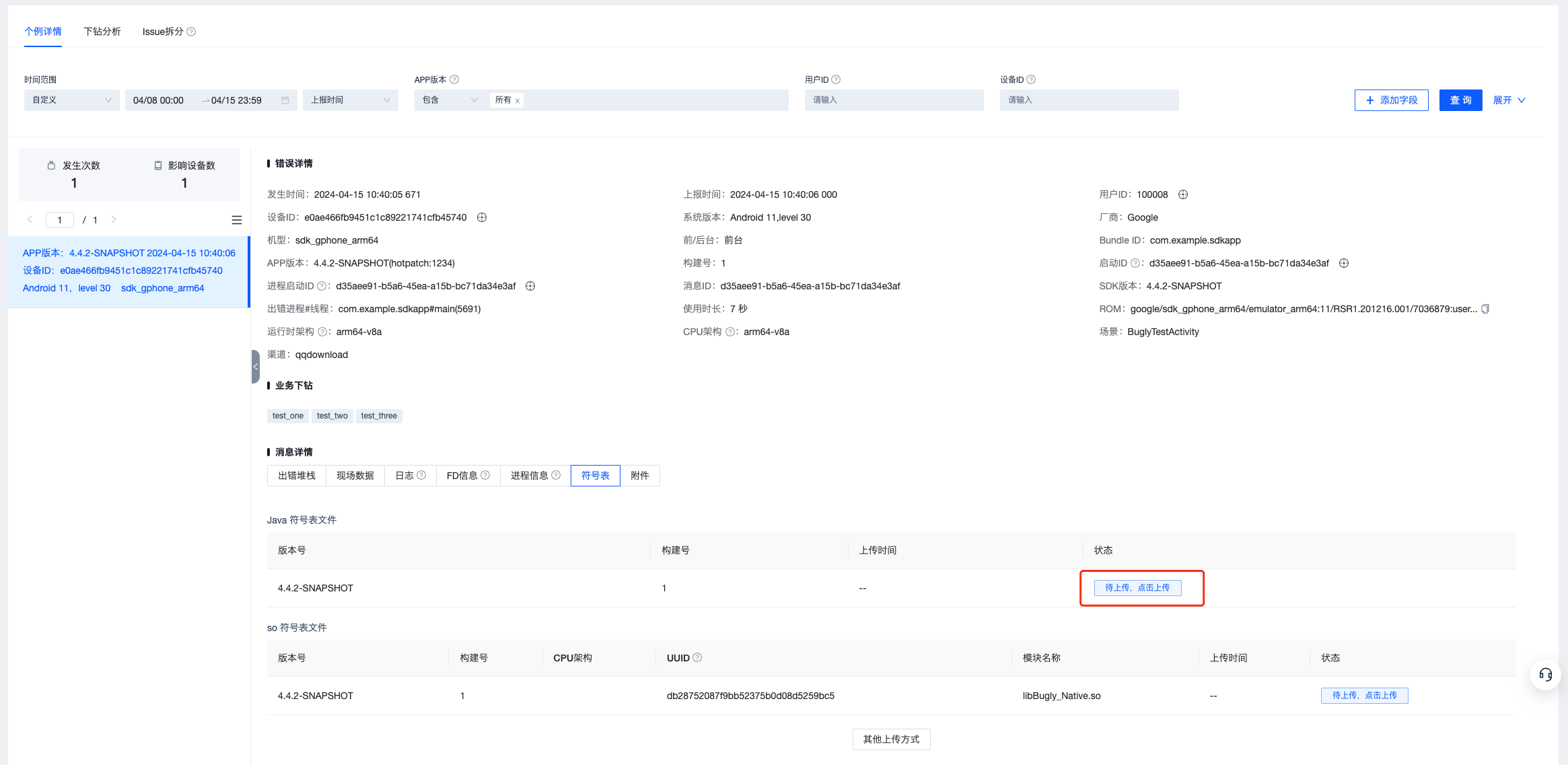Screen dimensions: 1568x765
Task: Click the 发生次数 counter
Action: click(x=74, y=174)
